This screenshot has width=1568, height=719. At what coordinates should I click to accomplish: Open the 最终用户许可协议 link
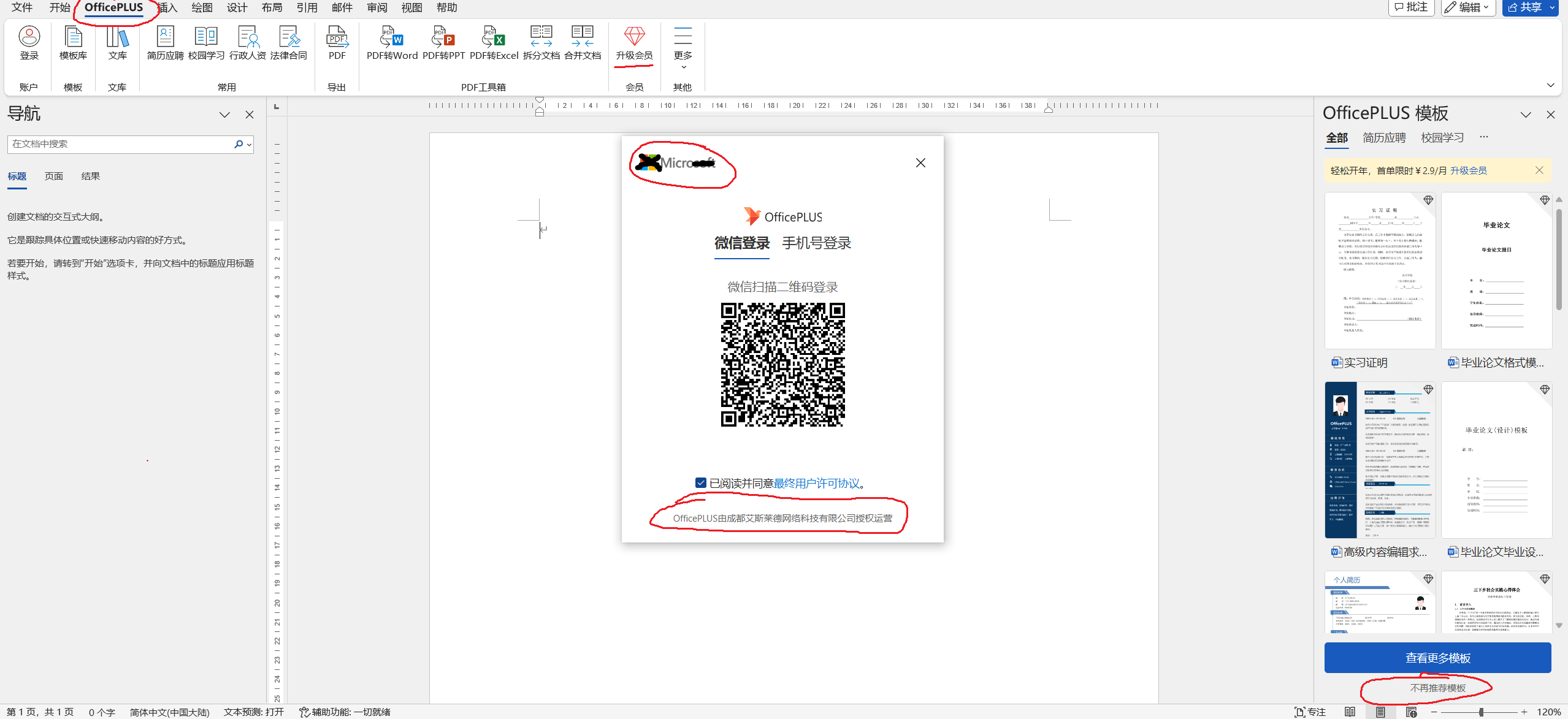click(x=816, y=483)
